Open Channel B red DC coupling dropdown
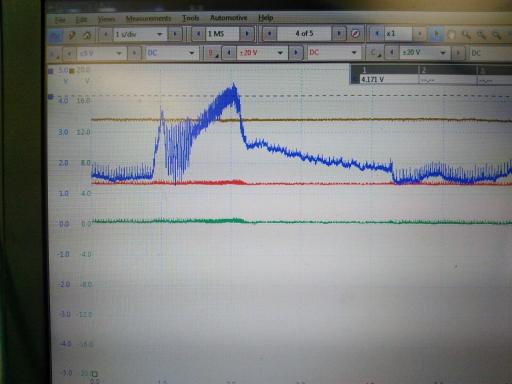This screenshot has width=512, height=384. [x=333, y=52]
